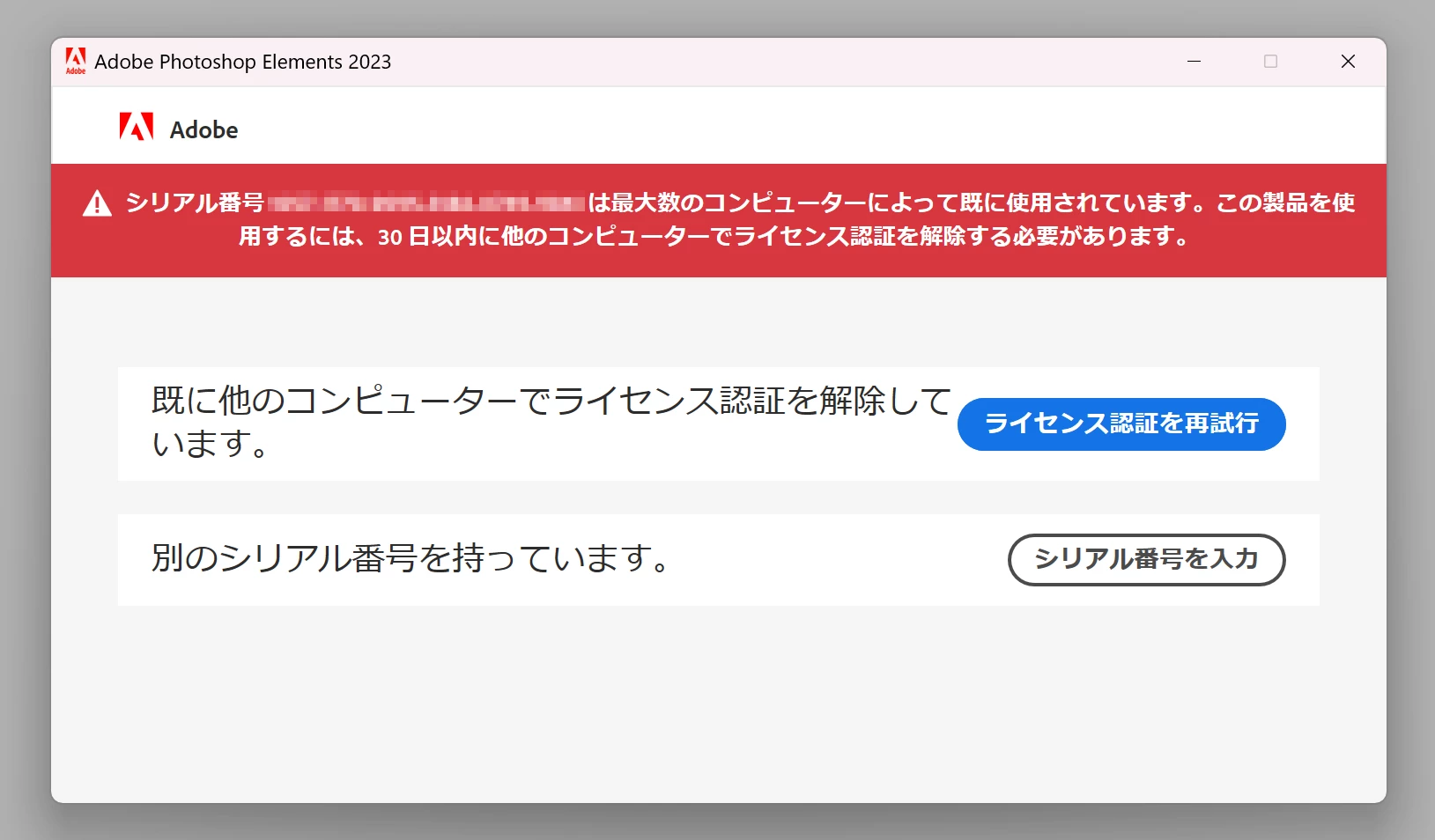Click the シリアル番号を入力 button
Screen dimensions: 1435x840
[1146, 560]
